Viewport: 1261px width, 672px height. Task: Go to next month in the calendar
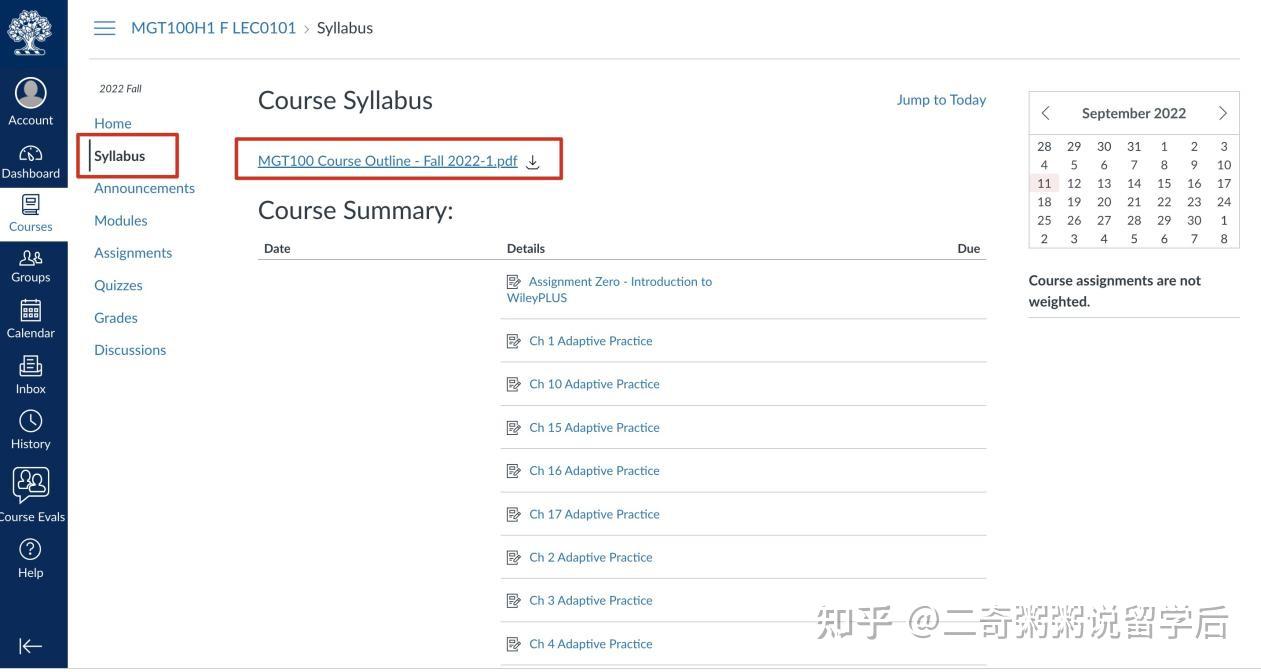click(1222, 113)
